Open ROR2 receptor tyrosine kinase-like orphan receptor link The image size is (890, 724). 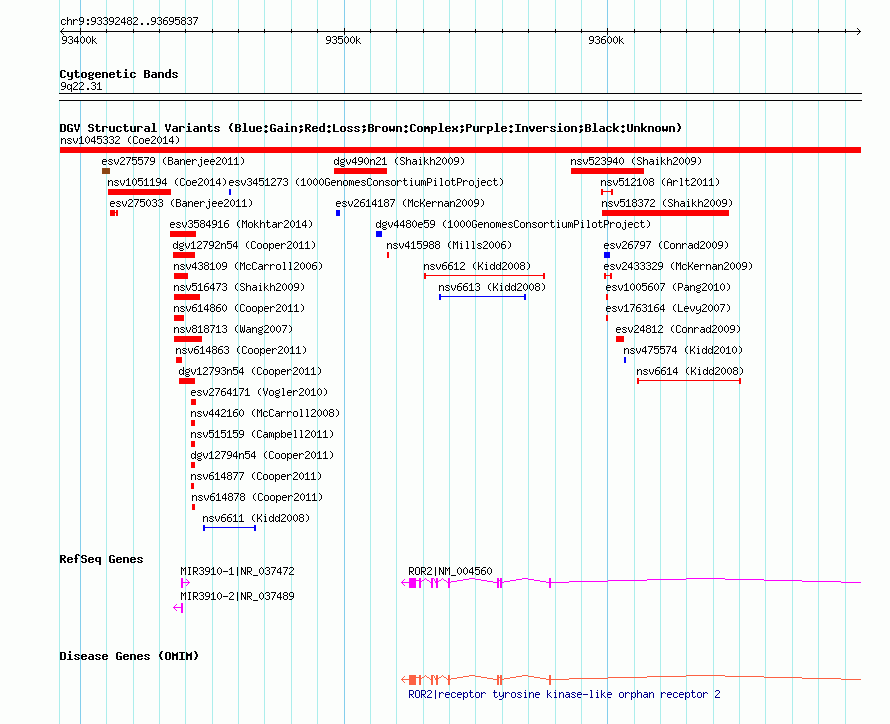[564, 694]
